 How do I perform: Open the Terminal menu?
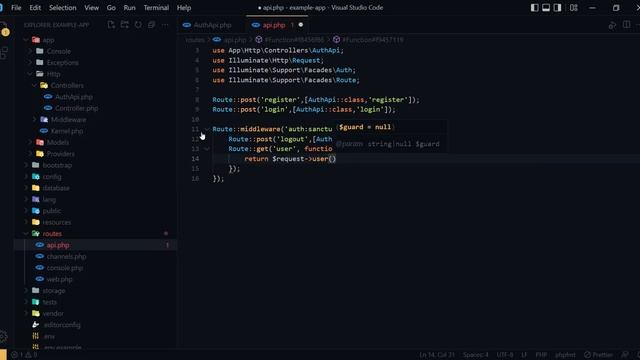[156, 8]
